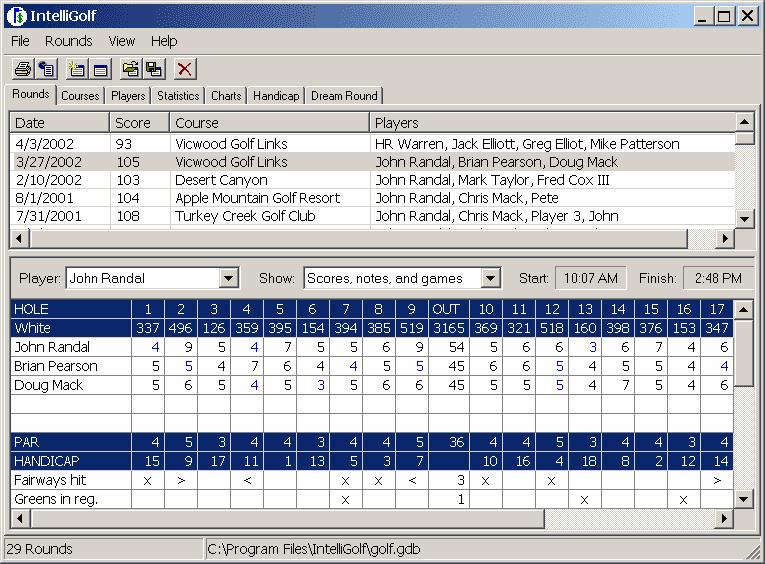Image resolution: width=765 pixels, height=564 pixels.
Task: Click the web export document icon
Action: point(47,69)
